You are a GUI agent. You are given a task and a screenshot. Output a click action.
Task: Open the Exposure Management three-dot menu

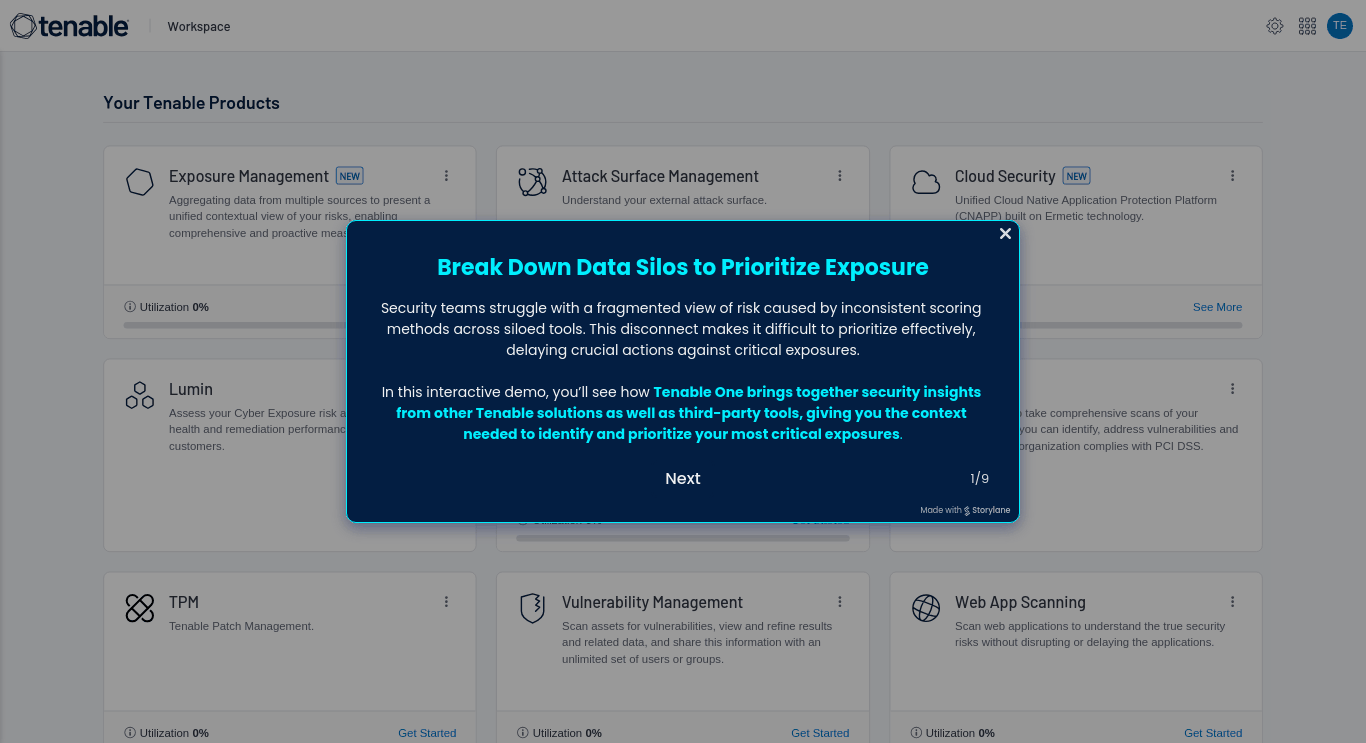tap(446, 175)
